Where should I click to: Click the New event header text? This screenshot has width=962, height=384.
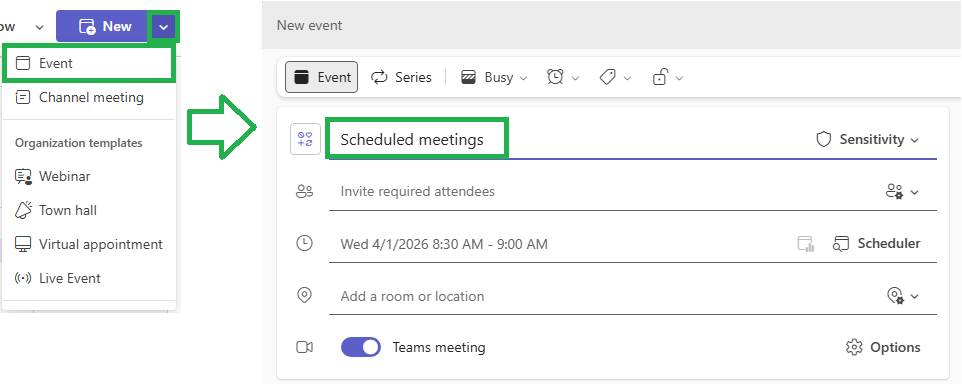click(x=309, y=25)
